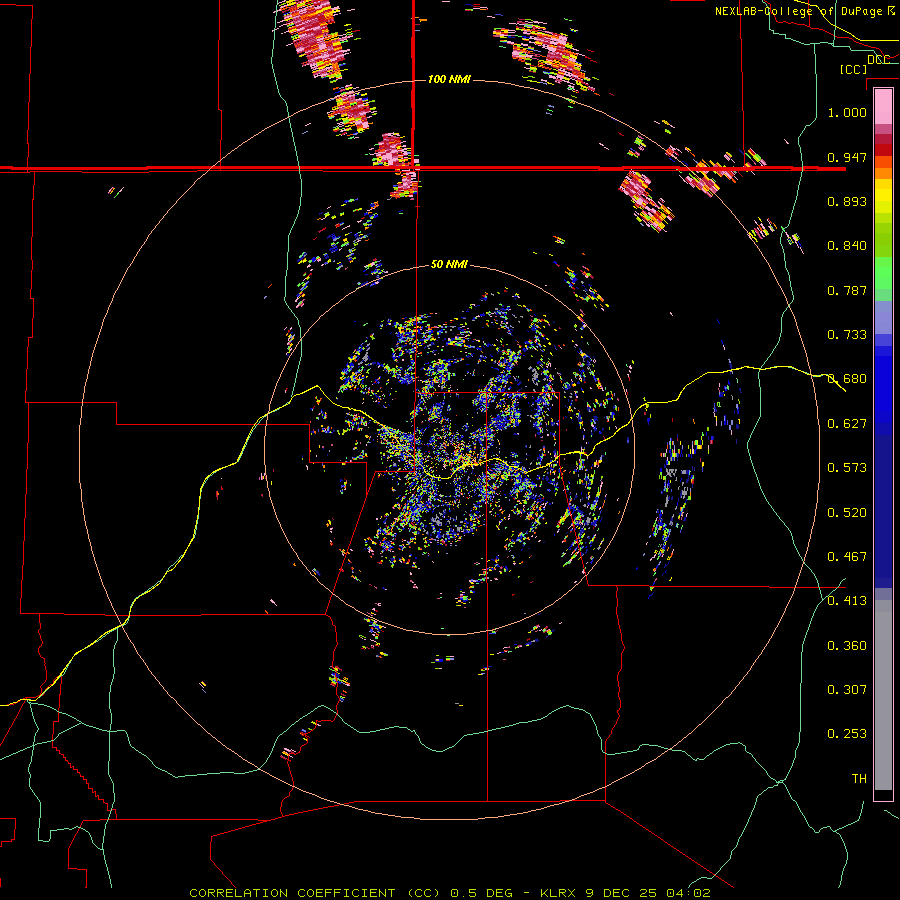Select the 0.360 legend value
The height and width of the screenshot is (900, 900).
tap(847, 646)
